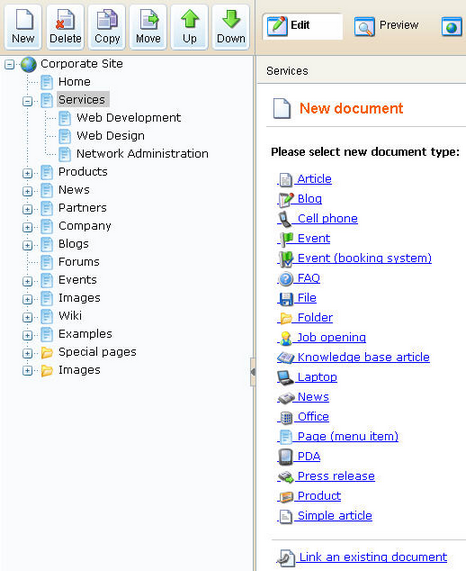Switch to Preview mode tab
Image resolution: width=466 pixels, height=571 pixels.
click(387, 26)
